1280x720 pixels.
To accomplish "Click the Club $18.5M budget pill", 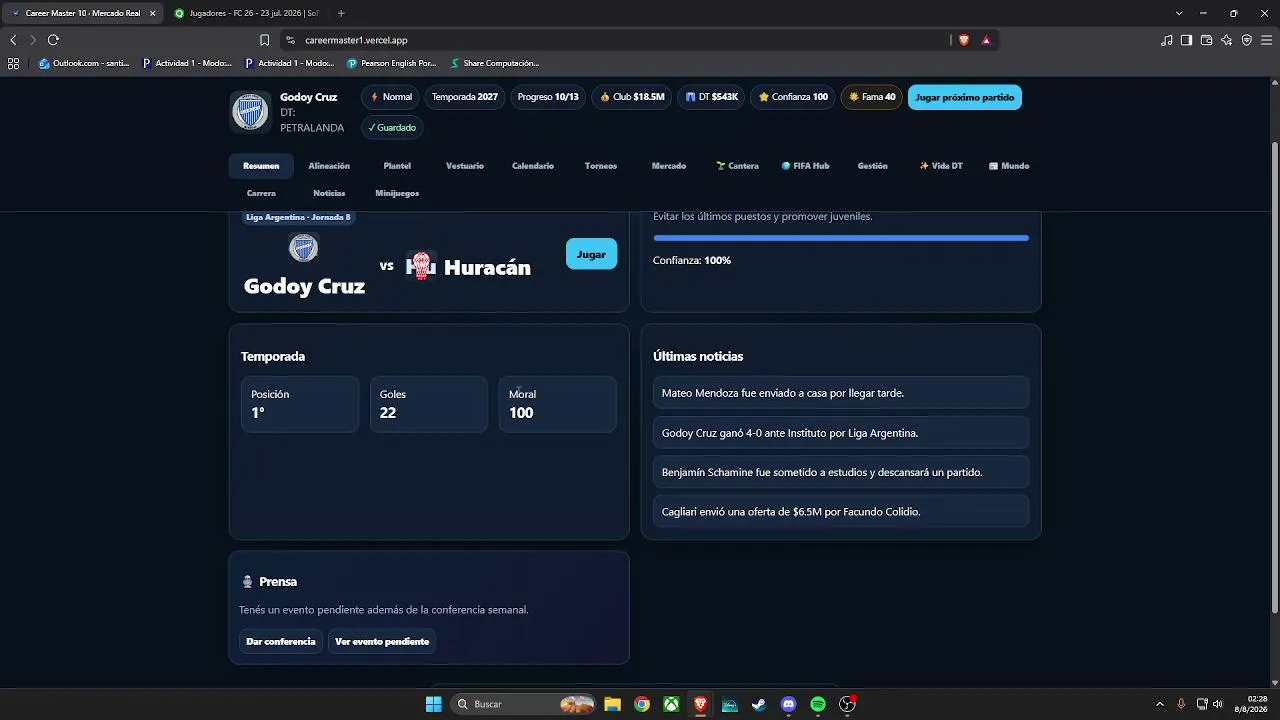I will [x=633, y=97].
